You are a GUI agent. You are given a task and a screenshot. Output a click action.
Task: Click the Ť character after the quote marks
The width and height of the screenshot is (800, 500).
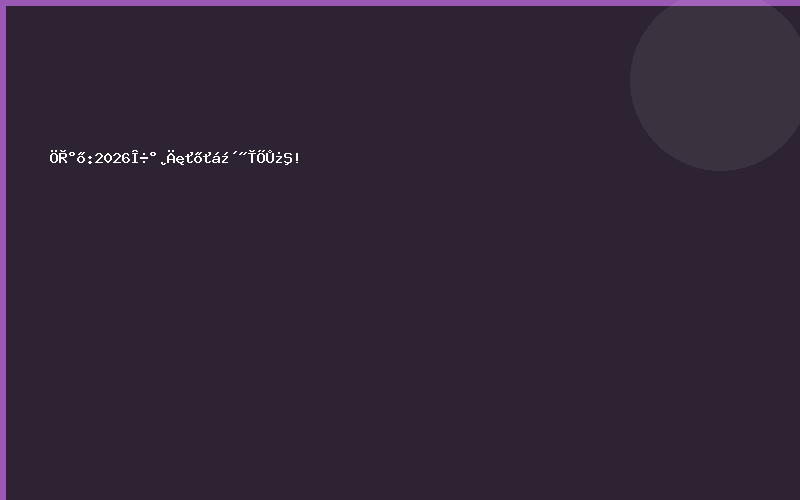pos(249,157)
